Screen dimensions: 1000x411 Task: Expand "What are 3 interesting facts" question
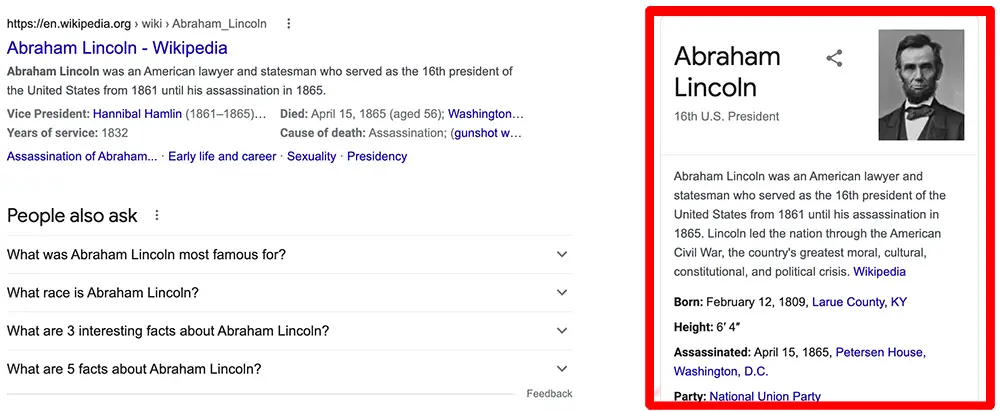pyautogui.click(x=290, y=331)
